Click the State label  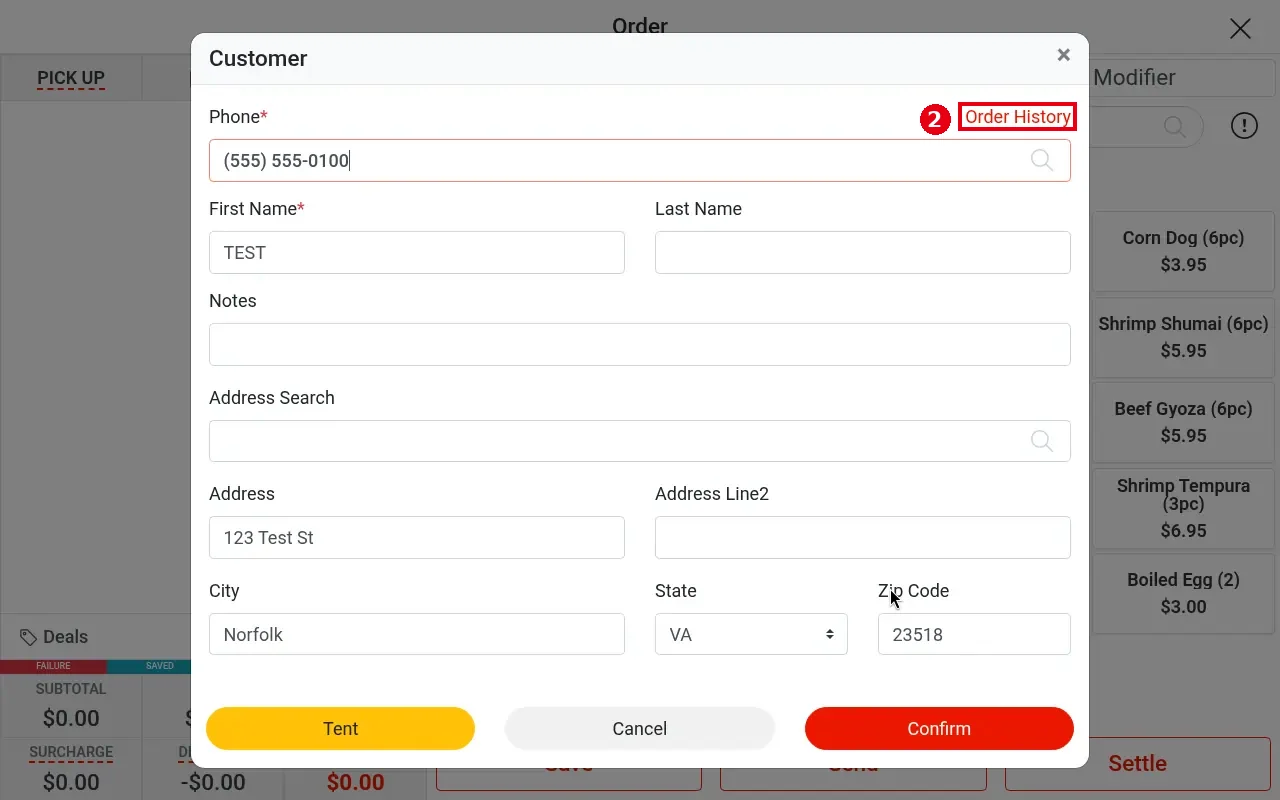tap(676, 591)
